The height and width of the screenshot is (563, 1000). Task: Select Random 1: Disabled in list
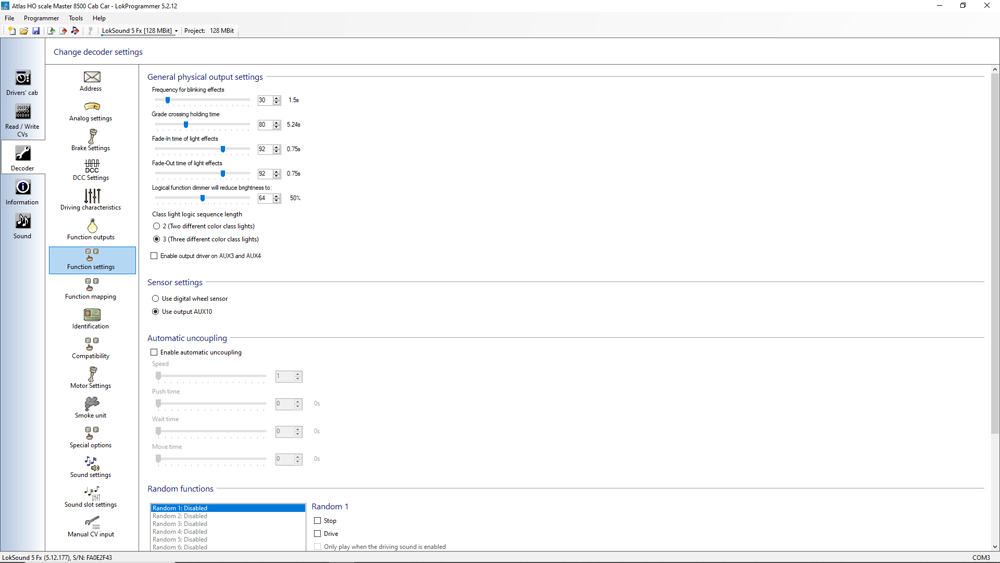tap(228, 508)
